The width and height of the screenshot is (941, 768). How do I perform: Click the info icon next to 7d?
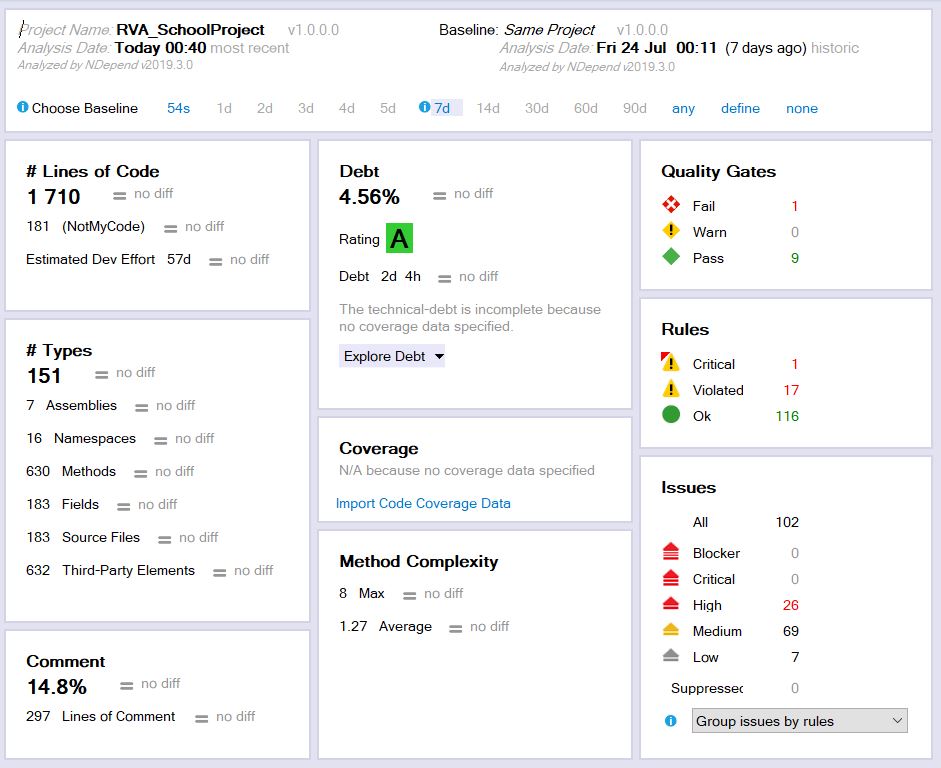(x=422, y=108)
